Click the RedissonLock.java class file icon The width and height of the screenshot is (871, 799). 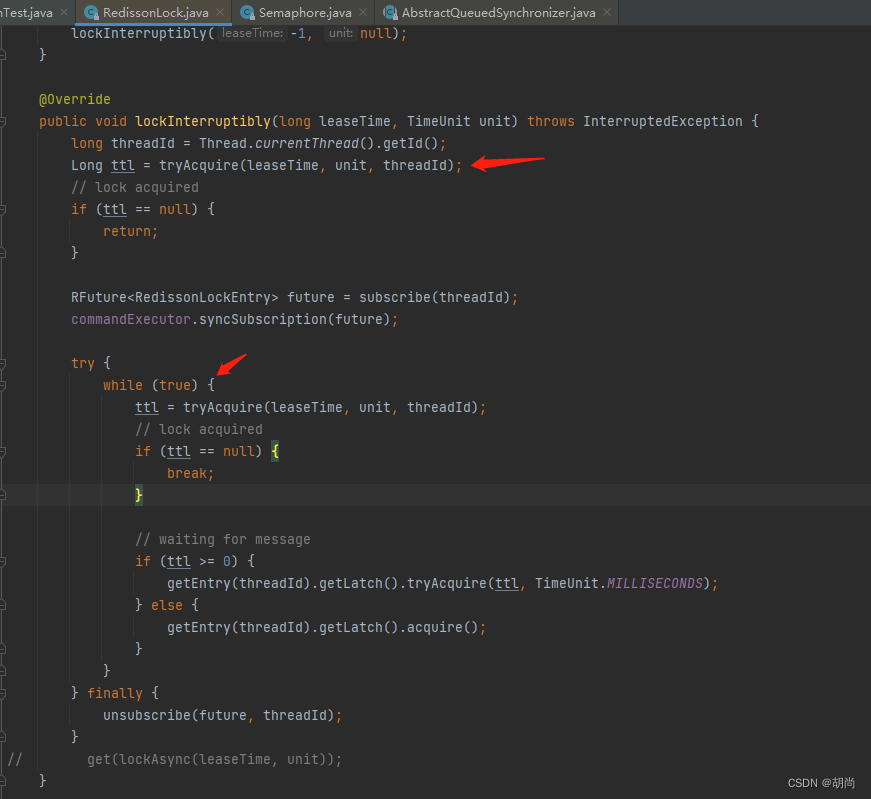[x=92, y=13]
